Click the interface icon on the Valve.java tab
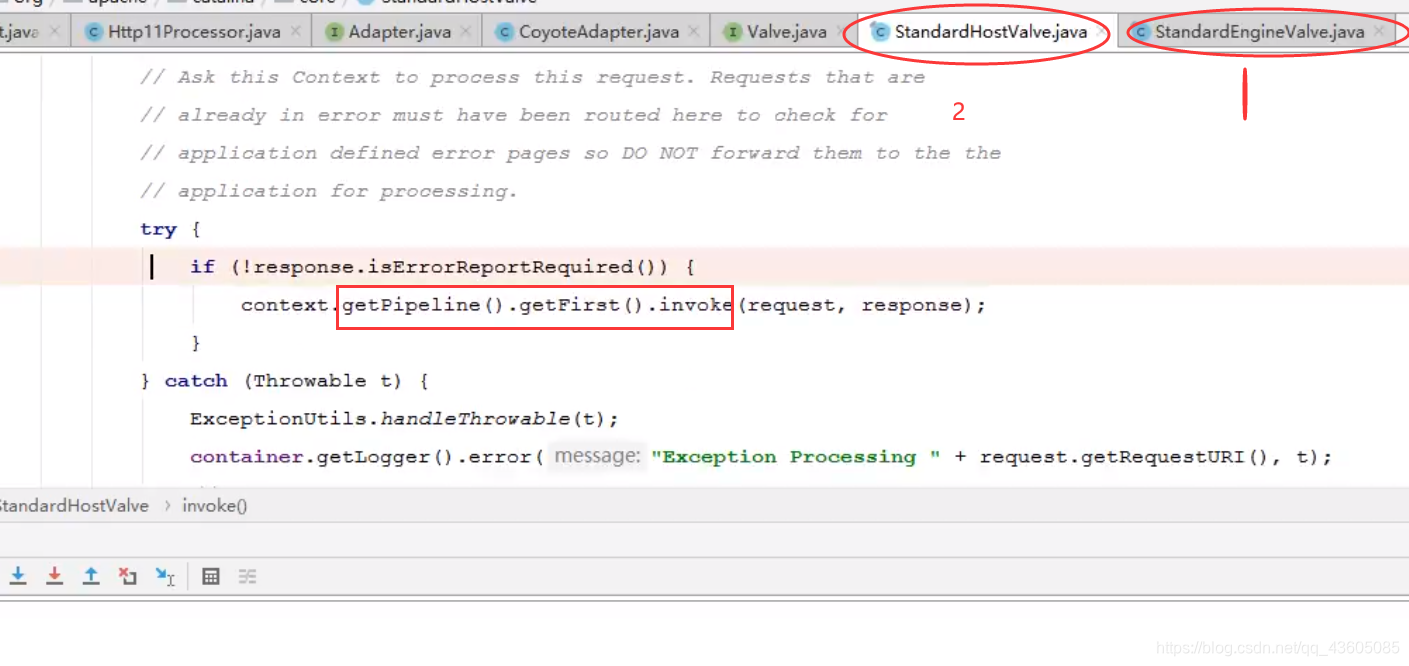 point(734,32)
